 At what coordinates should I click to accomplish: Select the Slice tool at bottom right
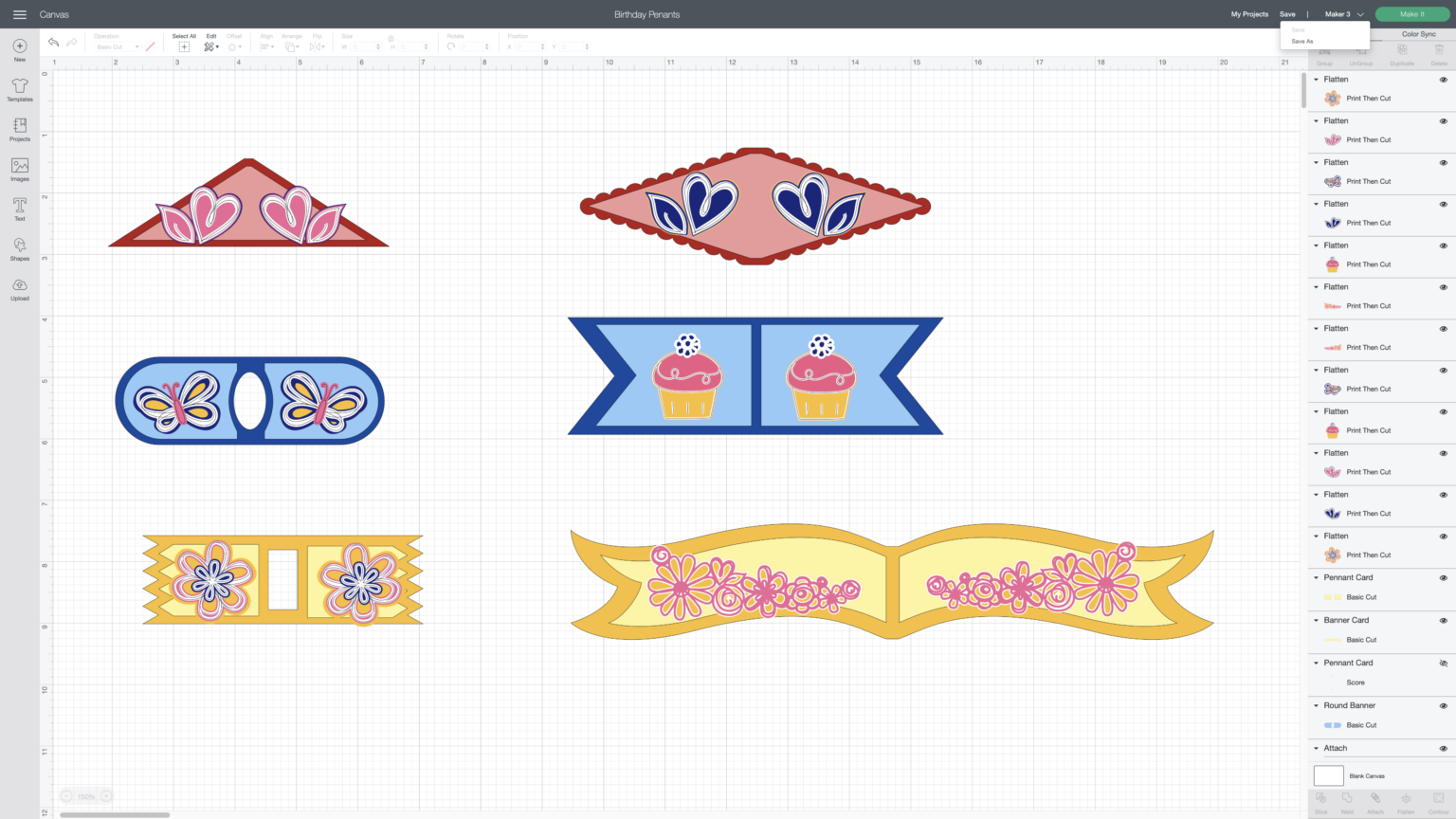coord(1321,798)
